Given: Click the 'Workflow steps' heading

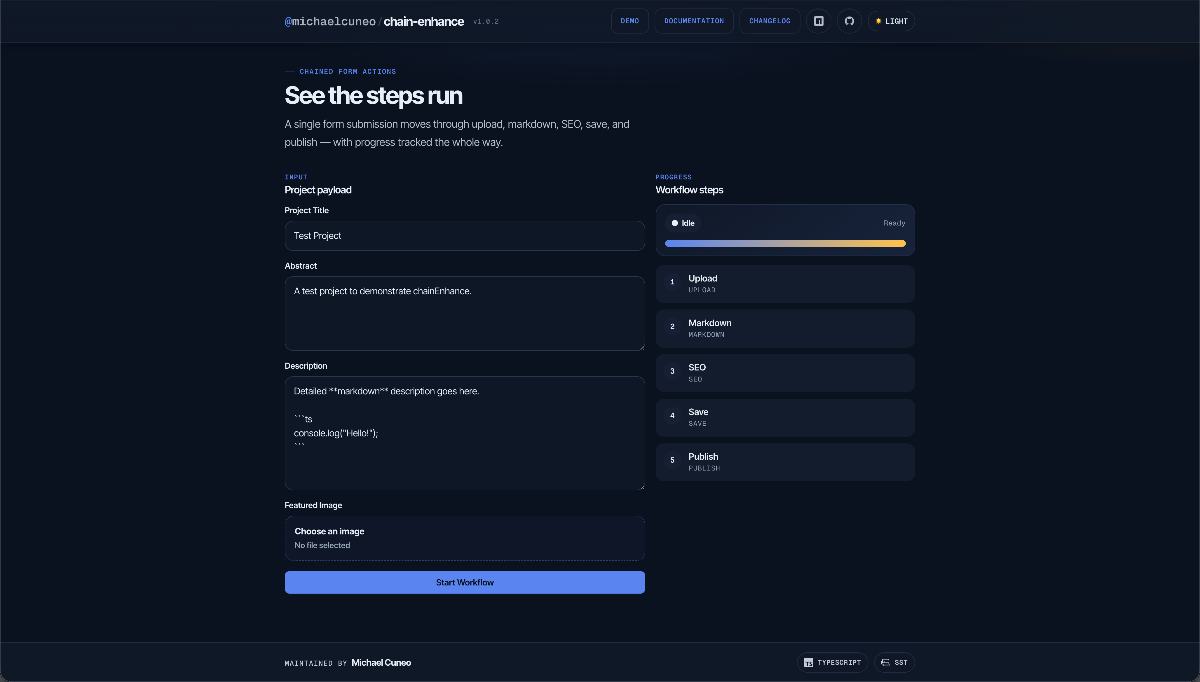Looking at the screenshot, I should 689,190.
